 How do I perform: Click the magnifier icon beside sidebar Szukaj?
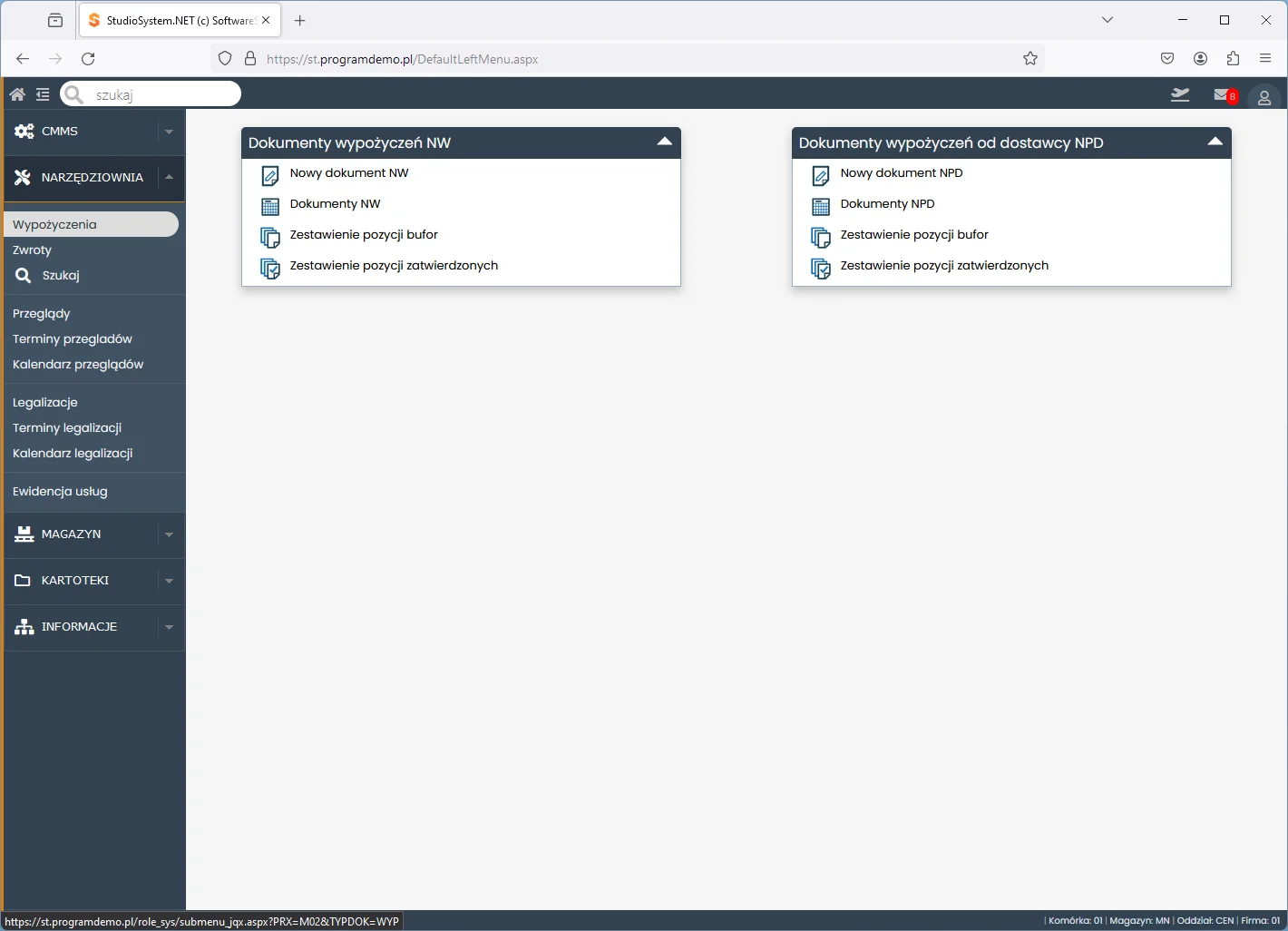pyautogui.click(x=24, y=276)
